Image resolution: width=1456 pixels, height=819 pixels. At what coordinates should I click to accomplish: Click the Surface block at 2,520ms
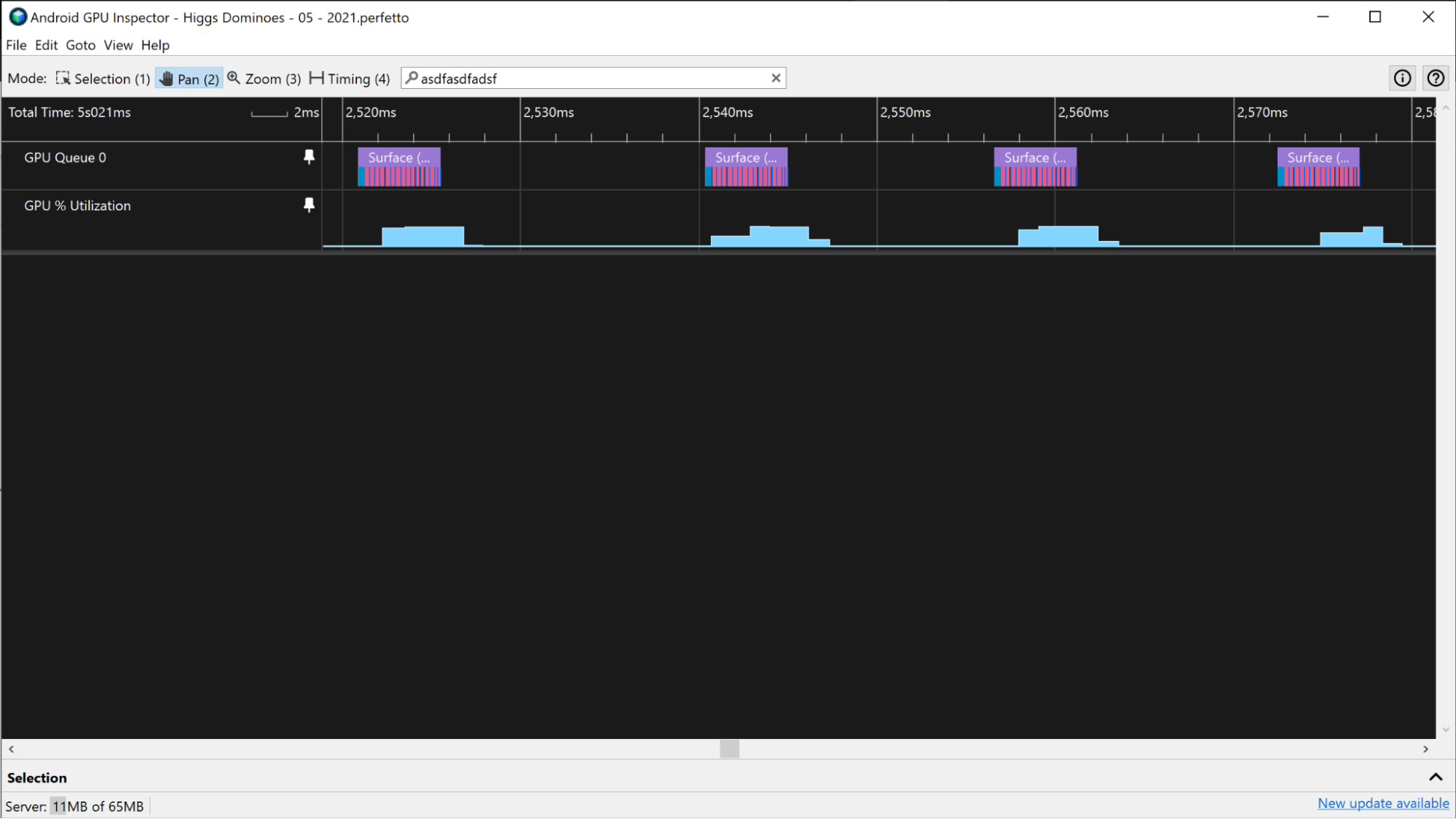click(x=399, y=157)
